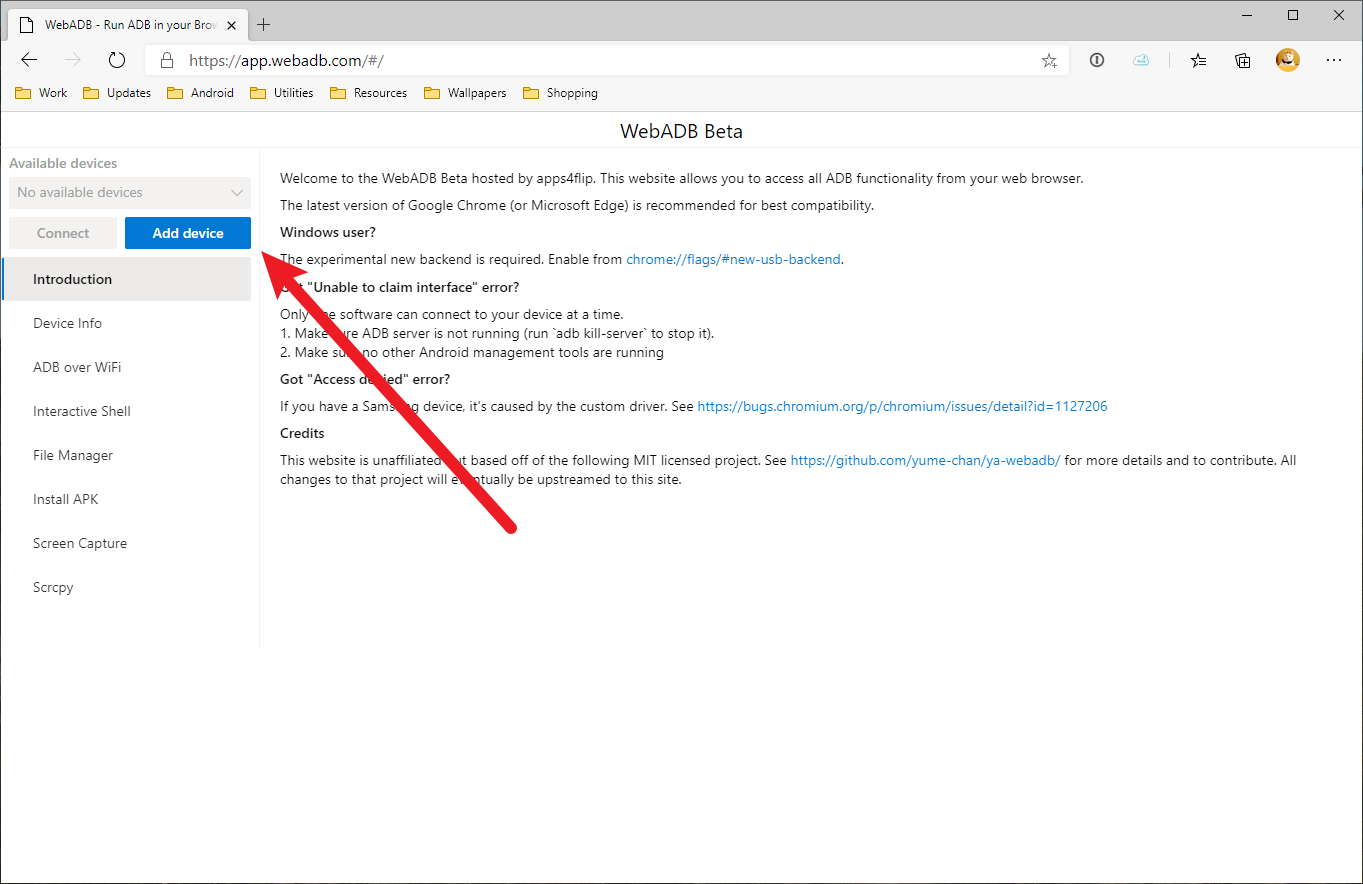
Task: Click the "WebADB Beta" page title
Action: (681, 131)
